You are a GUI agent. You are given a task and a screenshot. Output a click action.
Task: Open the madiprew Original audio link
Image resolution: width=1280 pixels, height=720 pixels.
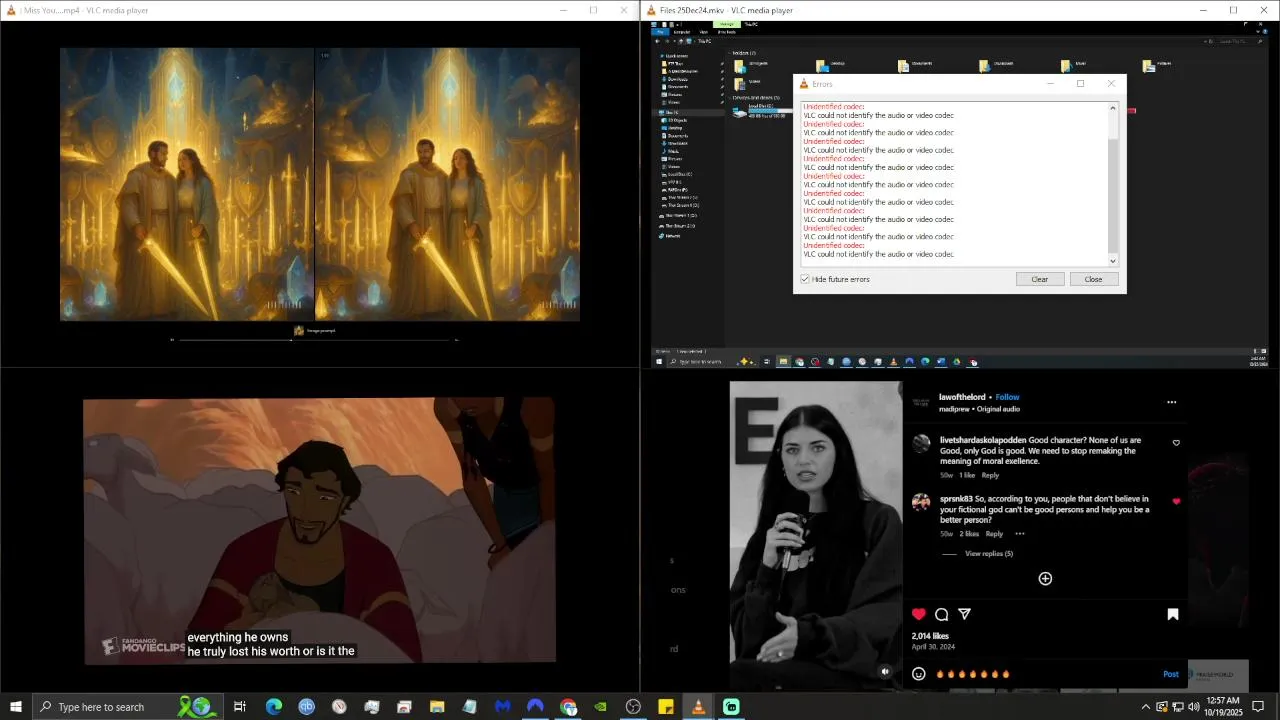(x=980, y=409)
